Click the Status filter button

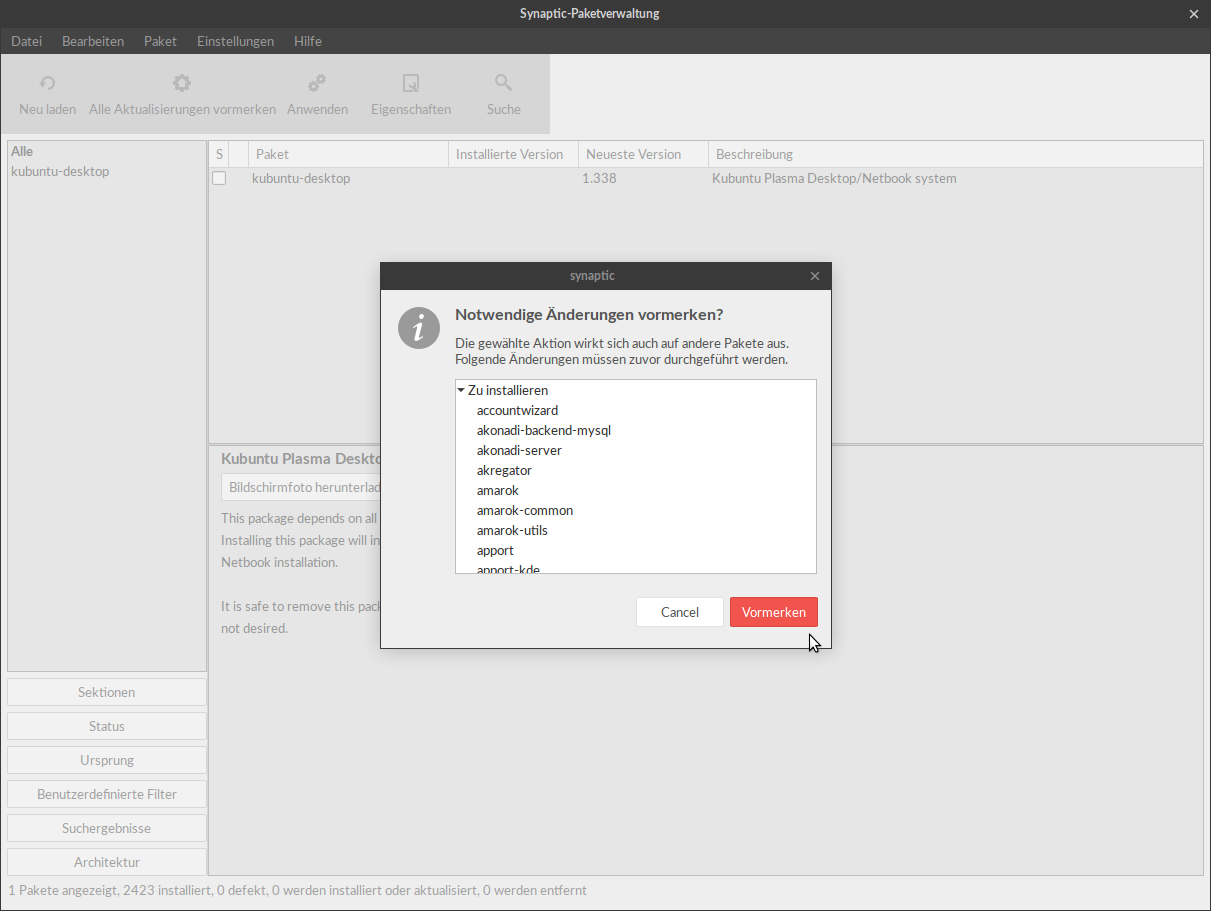[x=107, y=726]
